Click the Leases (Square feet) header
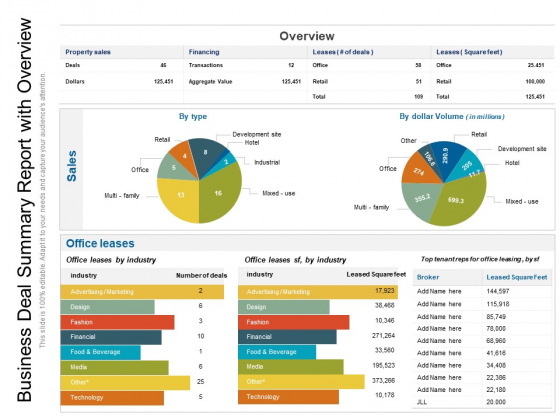 [x=469, y=52]
